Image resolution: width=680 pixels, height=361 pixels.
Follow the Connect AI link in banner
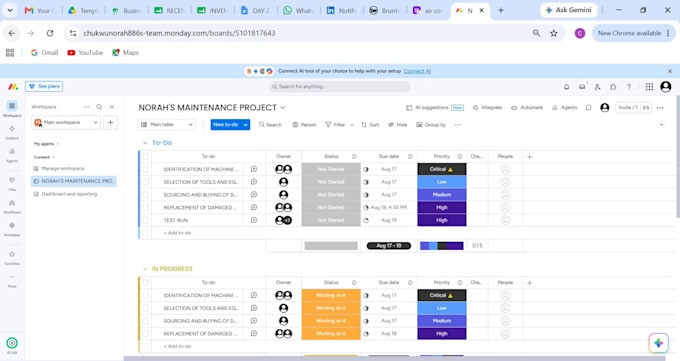(x=417, y=71)
